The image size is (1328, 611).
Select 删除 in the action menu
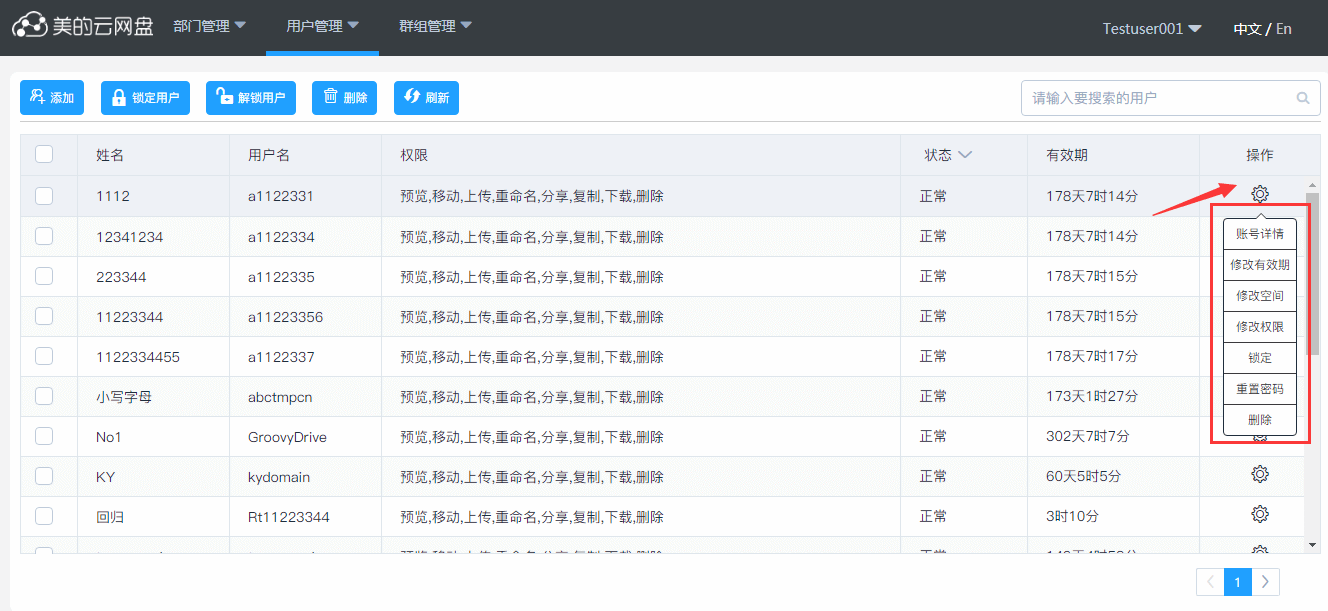[1260, 420]
